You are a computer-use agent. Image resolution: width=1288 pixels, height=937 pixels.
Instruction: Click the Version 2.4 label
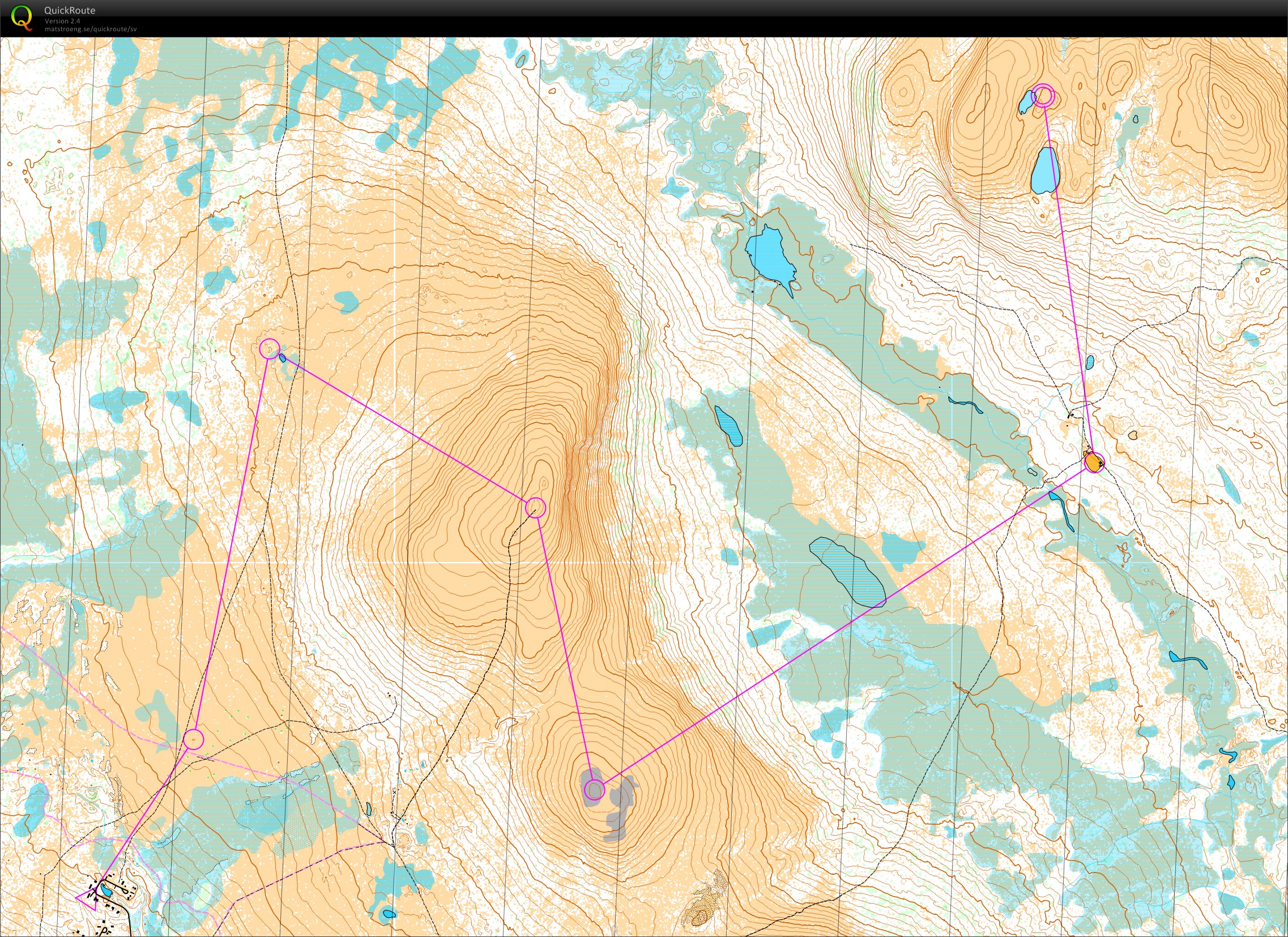[62, 21]
